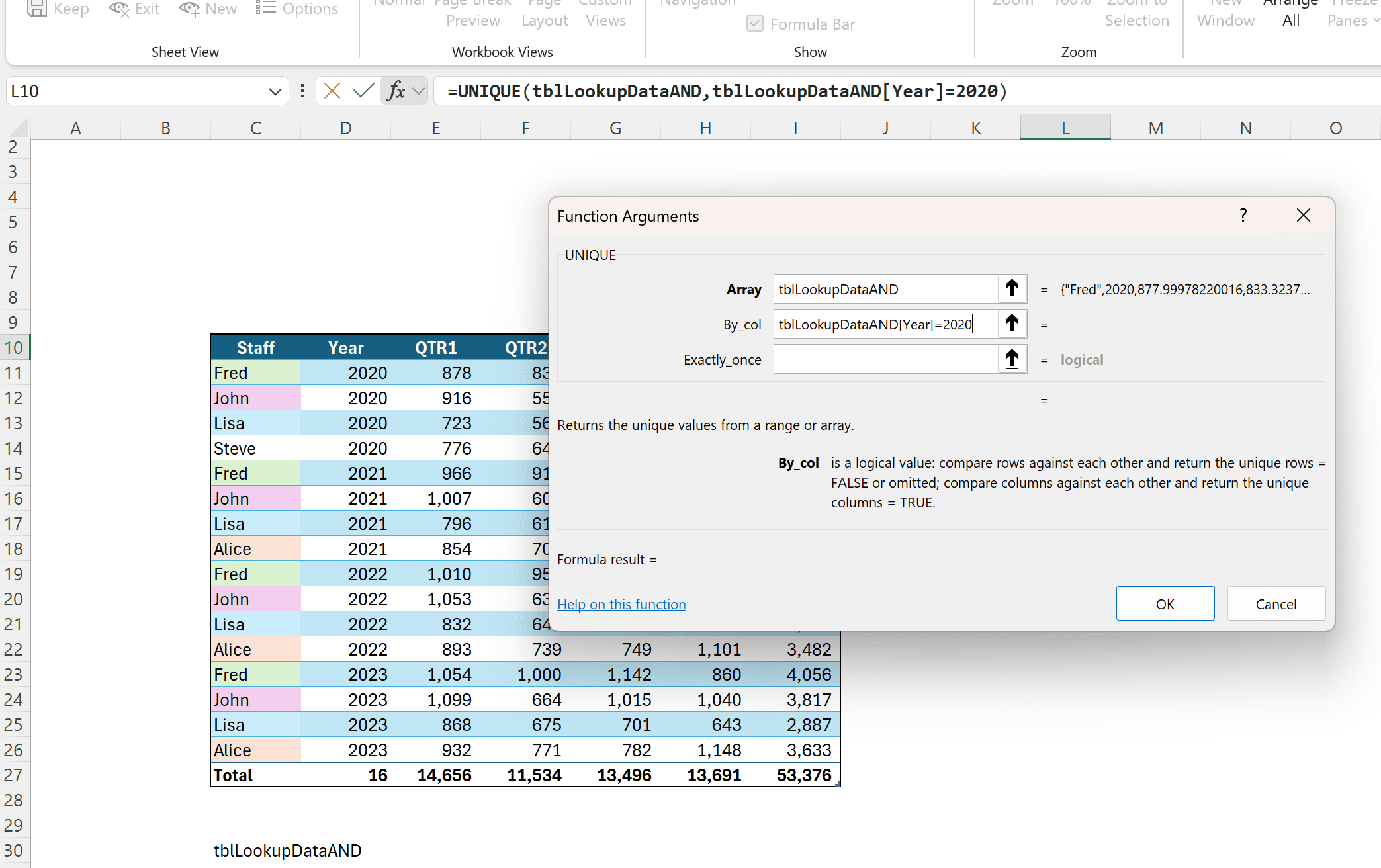Image resolution: width=1381 pixels, height=868 pixels.
Task: Click the Keep sheet view icon
Action: [37, 9]
